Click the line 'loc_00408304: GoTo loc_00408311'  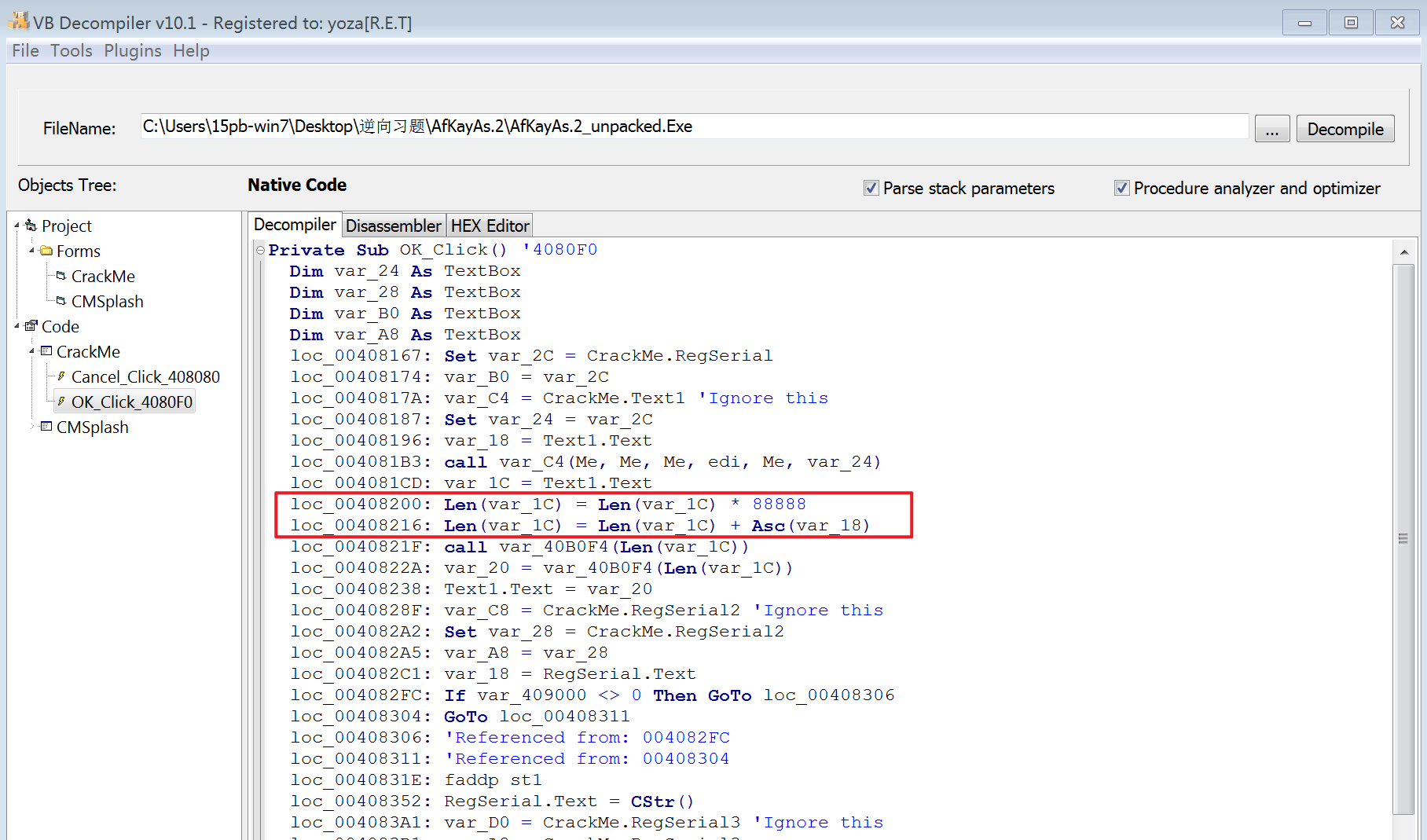click(x=460, y=717)
